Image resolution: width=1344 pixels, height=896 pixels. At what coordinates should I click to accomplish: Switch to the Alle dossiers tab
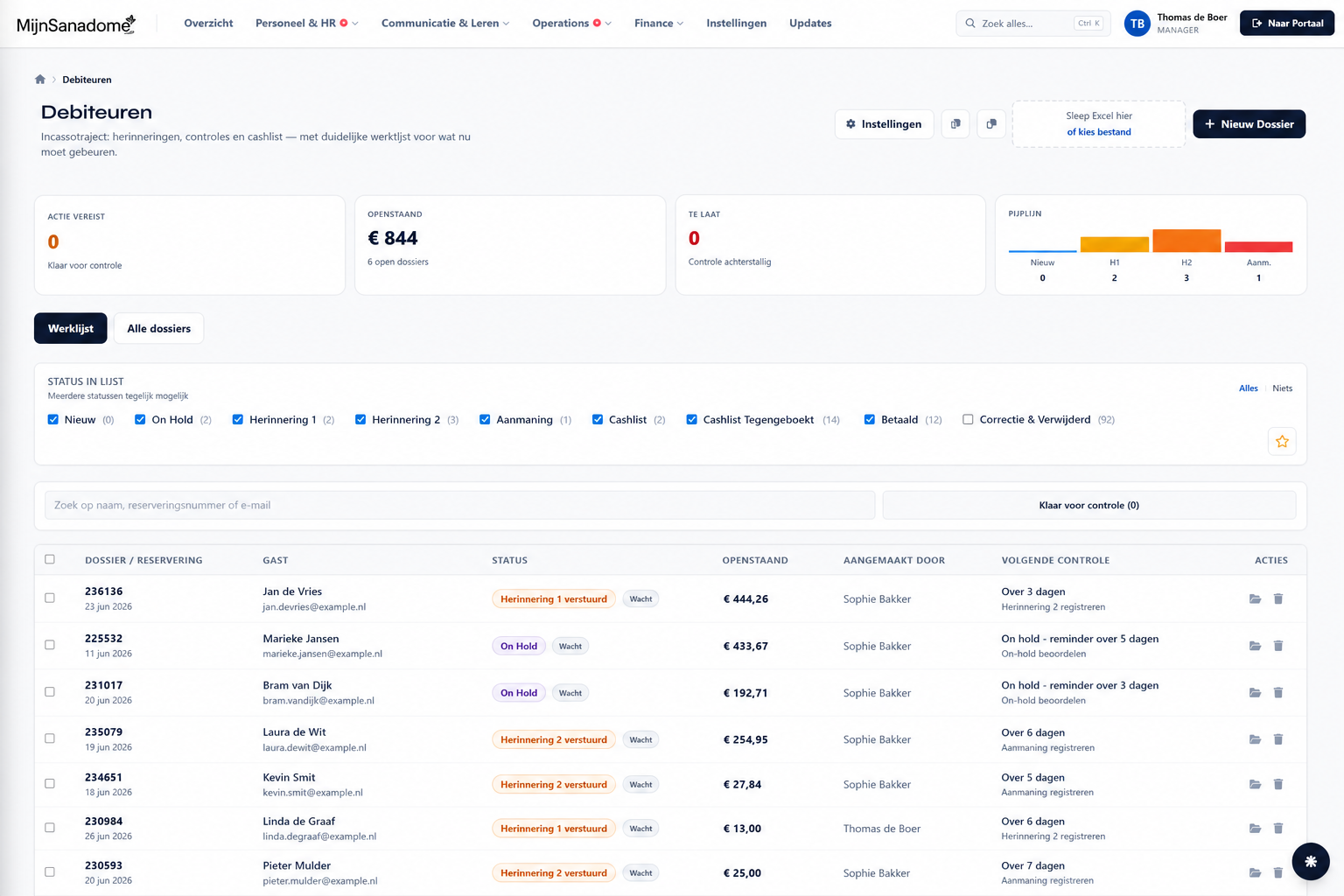point(158,328)
